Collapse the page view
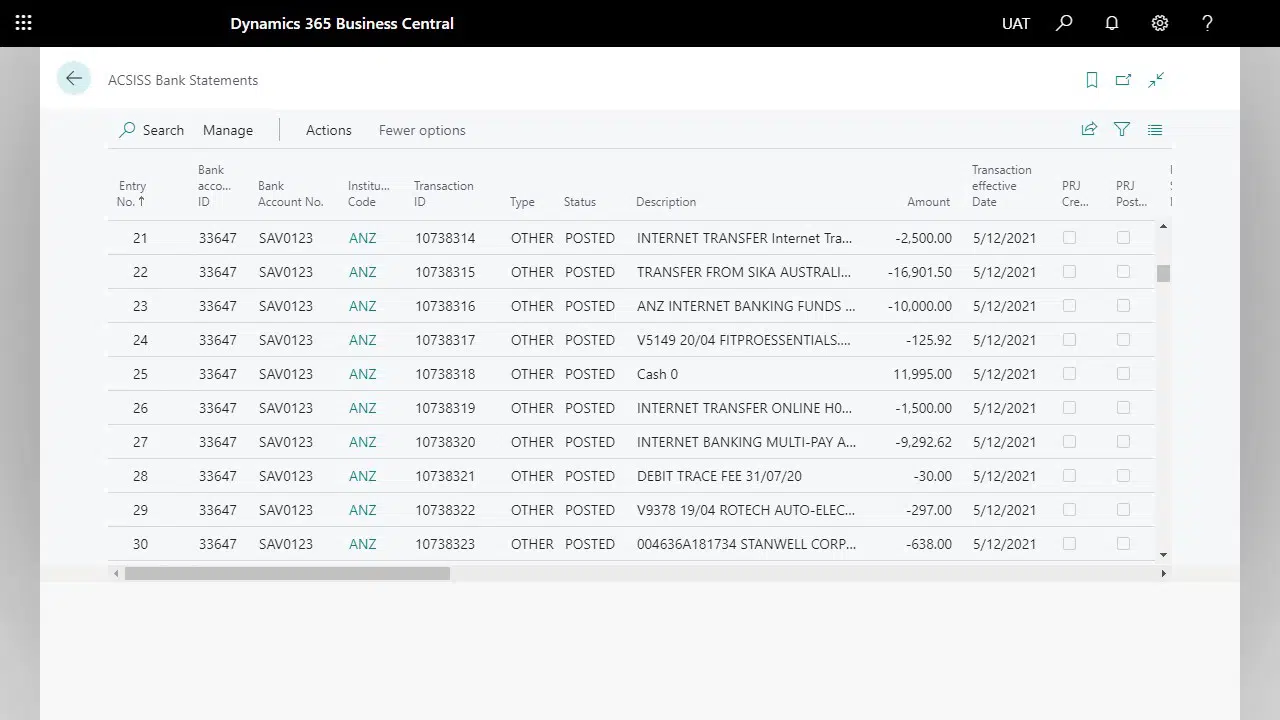 [x=1156, y=80]
